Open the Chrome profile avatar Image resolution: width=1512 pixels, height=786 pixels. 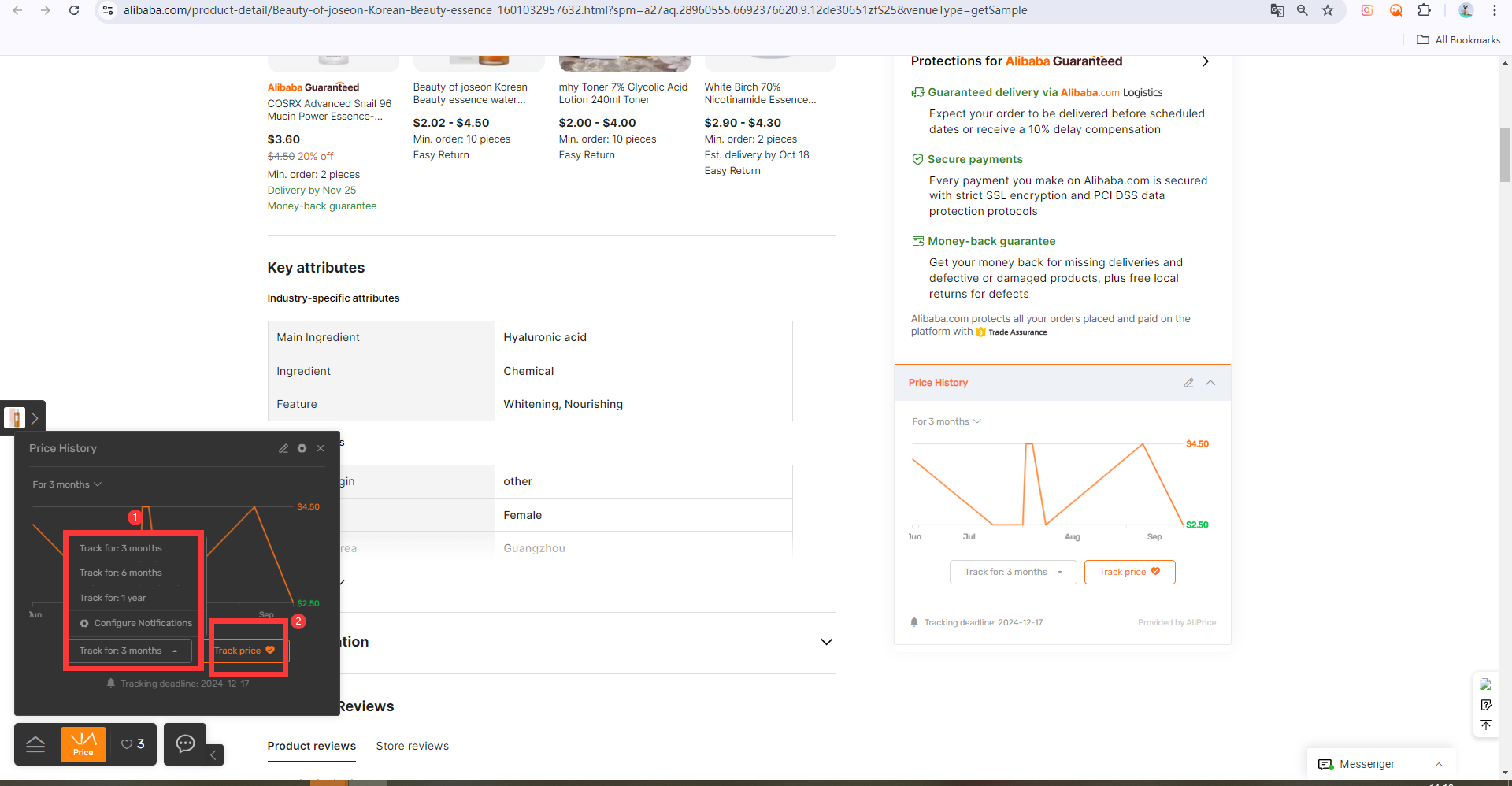(1466, 10)
